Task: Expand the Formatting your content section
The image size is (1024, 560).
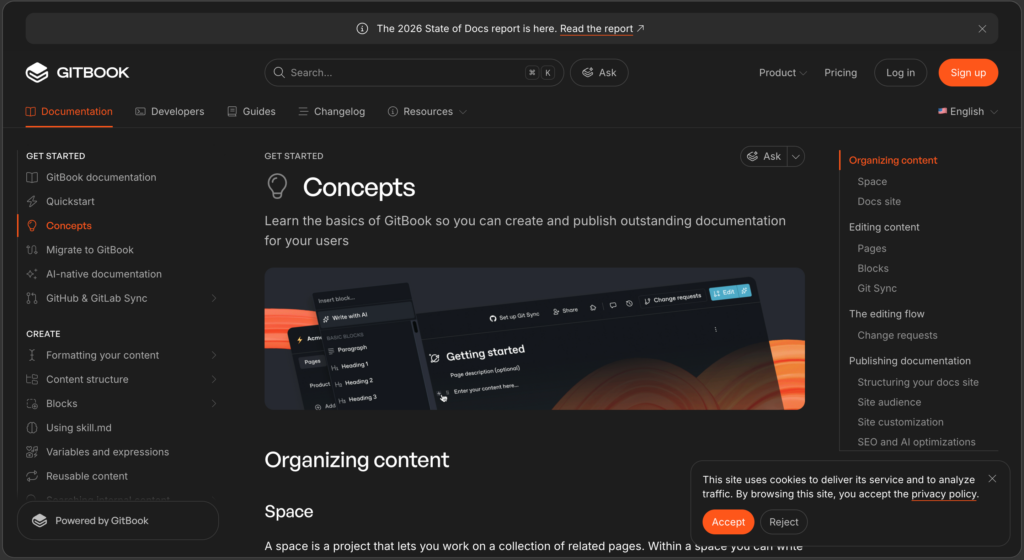Action: point(214,355)
